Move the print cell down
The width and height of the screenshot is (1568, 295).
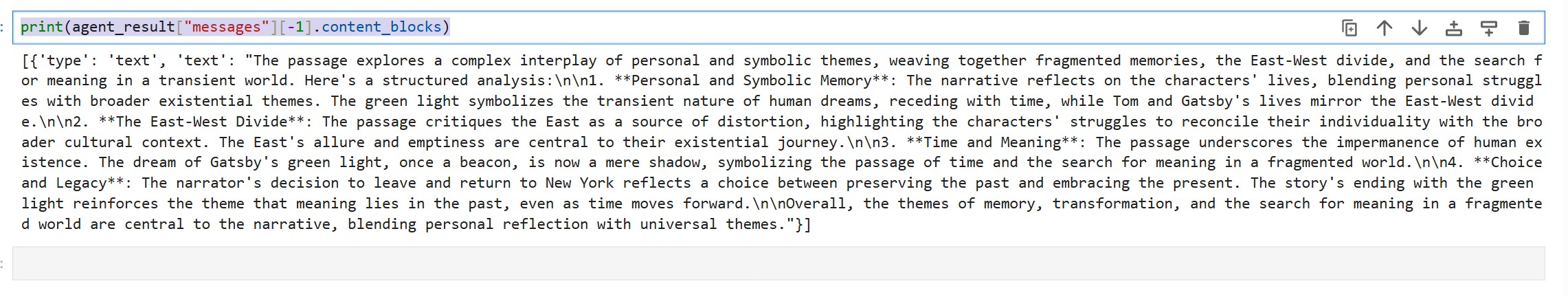point(1420,28)
